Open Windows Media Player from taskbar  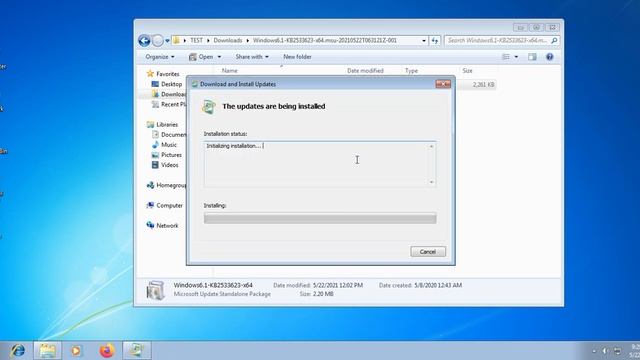tap(76, 350)
